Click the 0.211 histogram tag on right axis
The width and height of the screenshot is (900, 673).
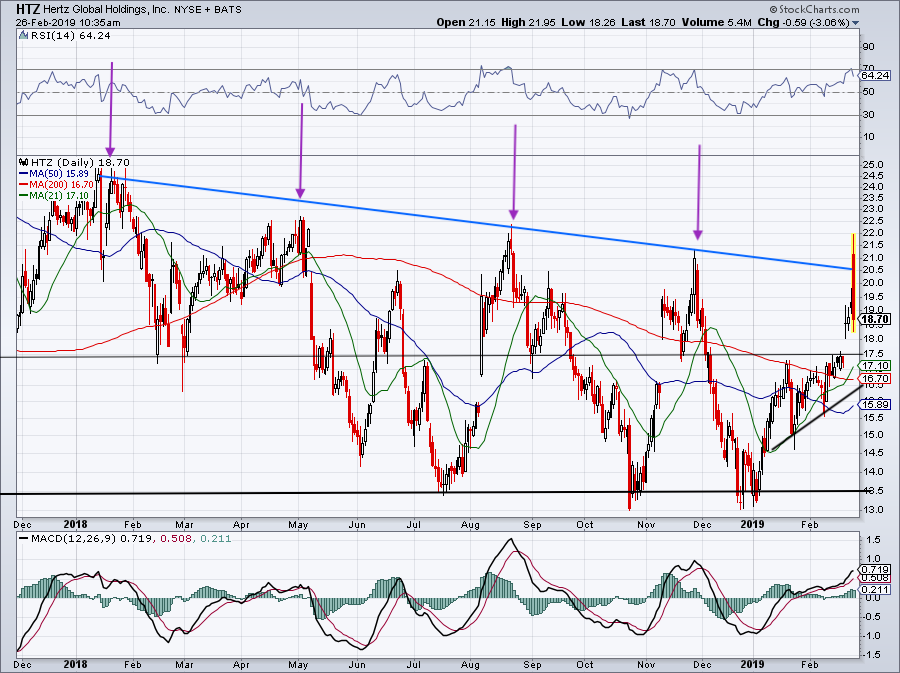[875, 589]
